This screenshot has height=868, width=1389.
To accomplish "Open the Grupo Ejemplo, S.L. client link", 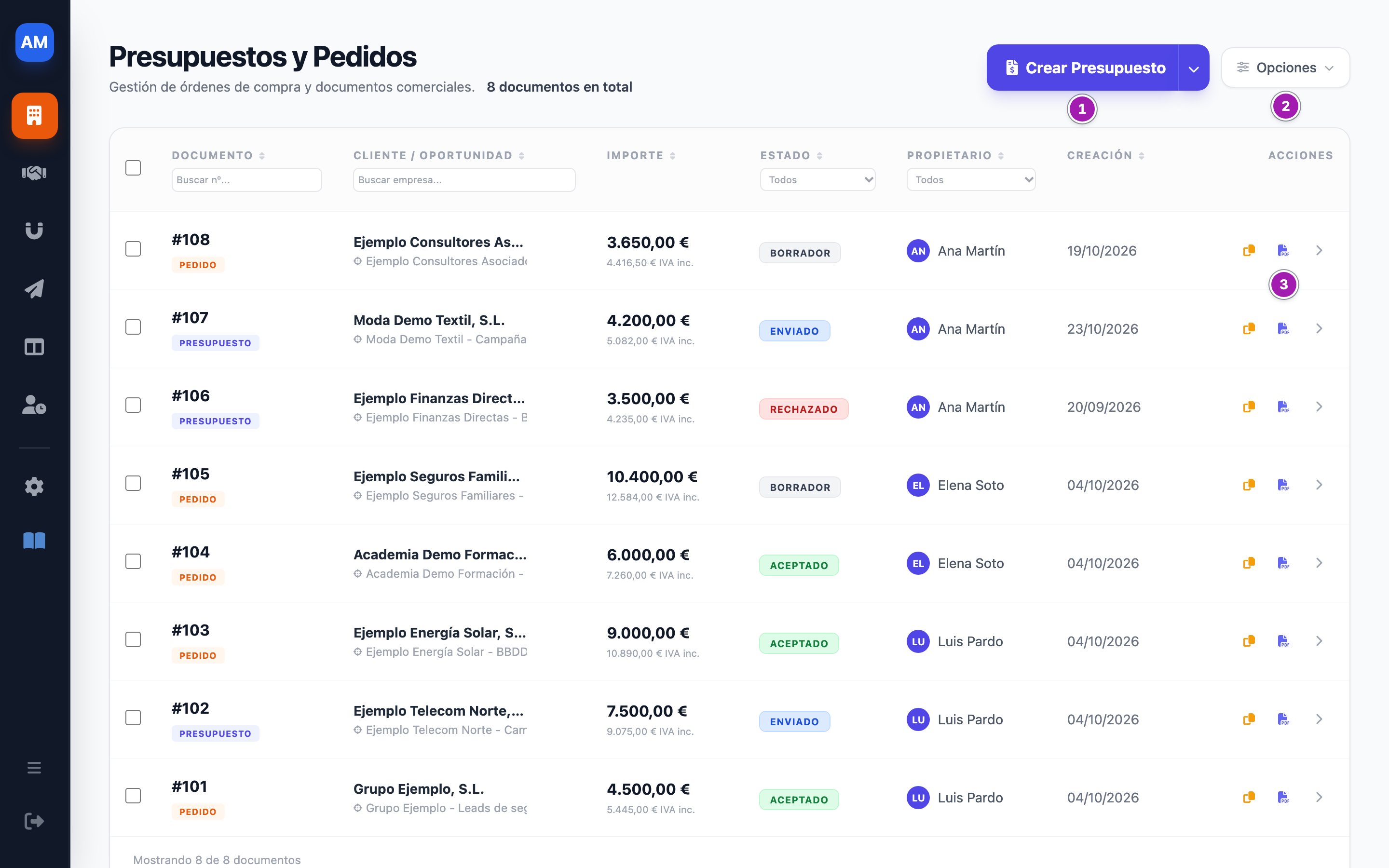I will 419,789.
